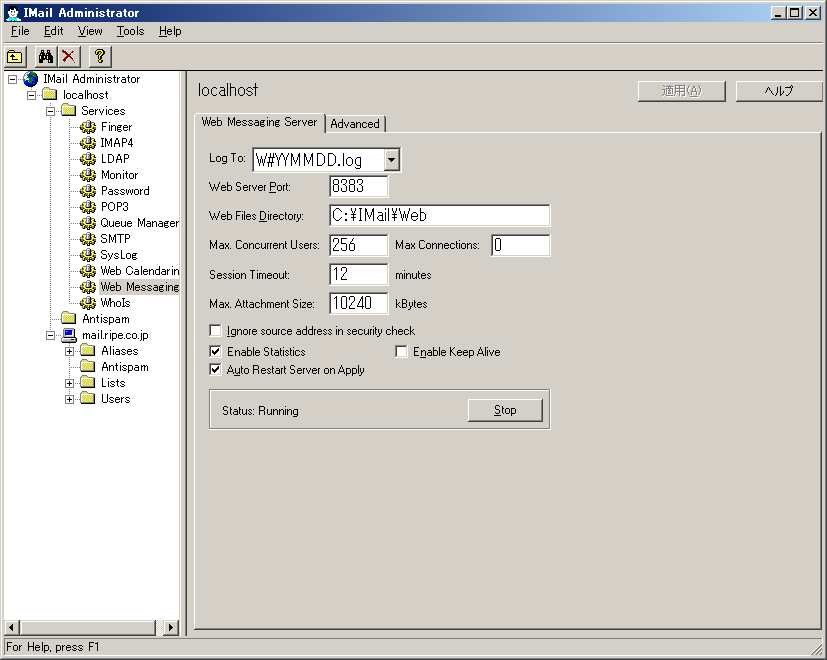This screenshot has height=660, width=827.
Task: Select the SMTP service gear icon
Action: click(x=88, y=239)
